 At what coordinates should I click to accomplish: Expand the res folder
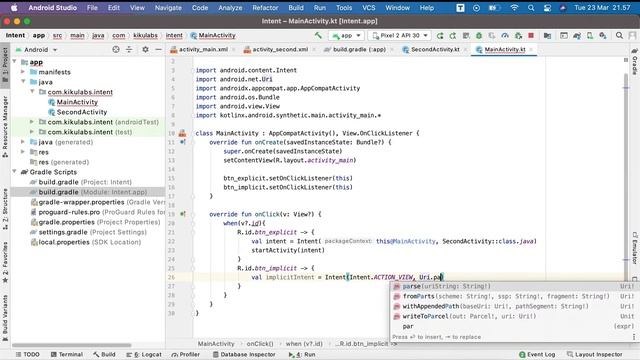click(x=23, y=152)
